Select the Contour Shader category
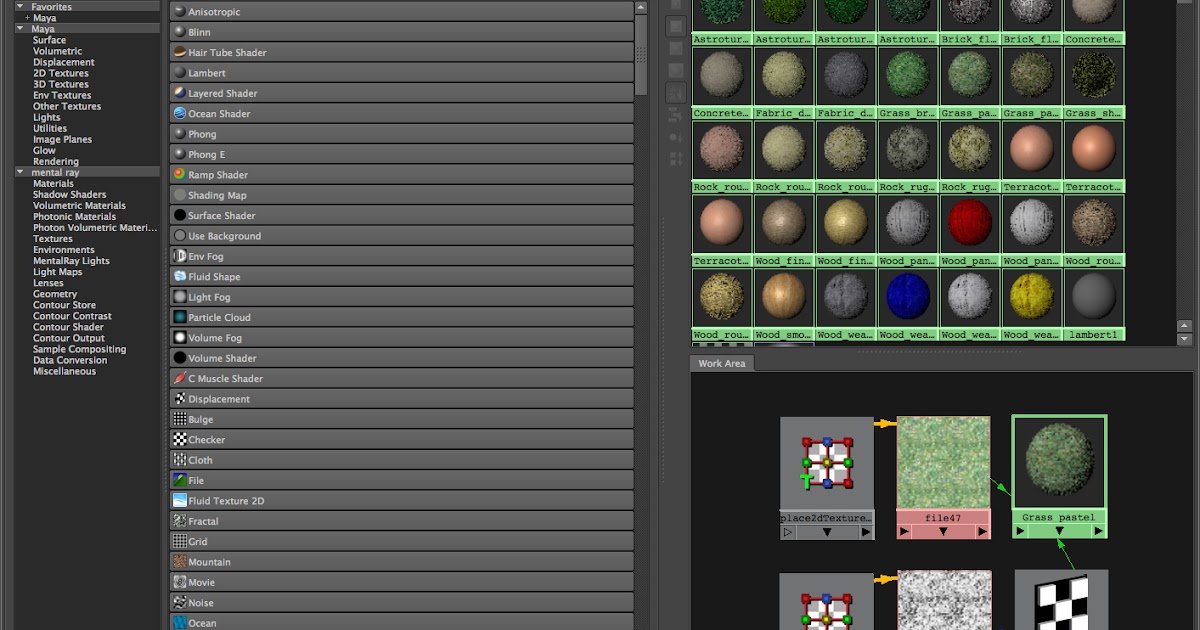The width and height of the screenshot is (1200, 630). pos(68,327)
